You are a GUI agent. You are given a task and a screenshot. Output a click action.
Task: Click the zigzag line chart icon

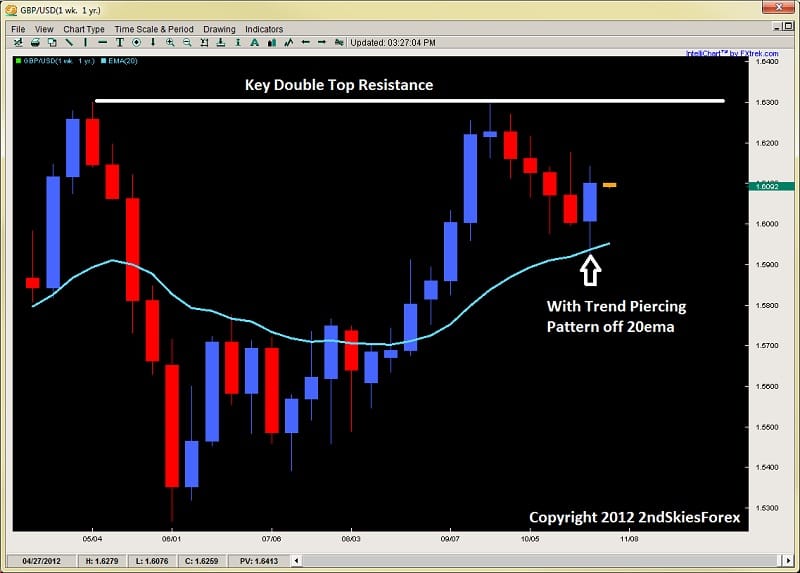click(289, 43)
